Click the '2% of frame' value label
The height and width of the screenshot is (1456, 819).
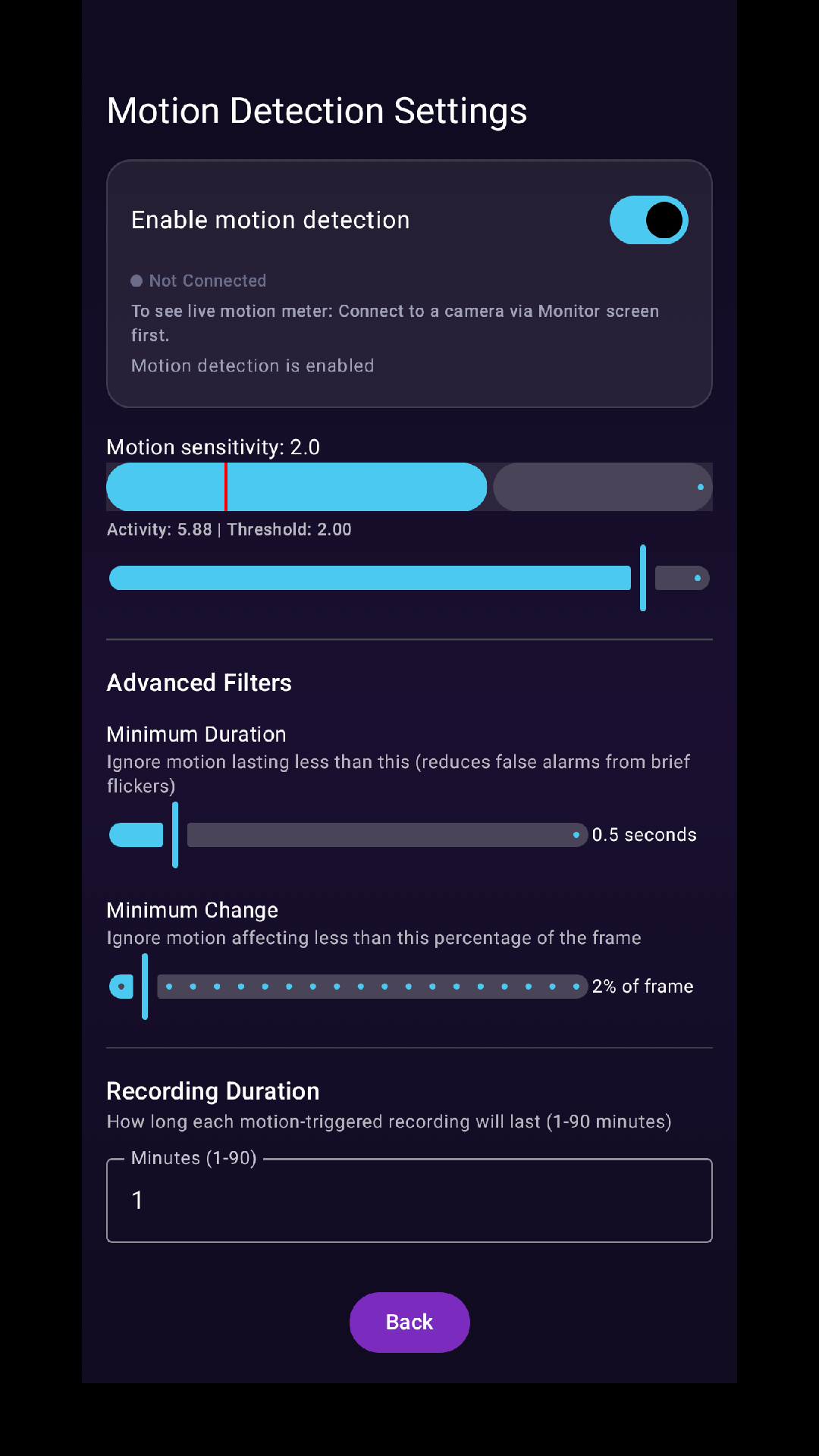coord(643,986)
